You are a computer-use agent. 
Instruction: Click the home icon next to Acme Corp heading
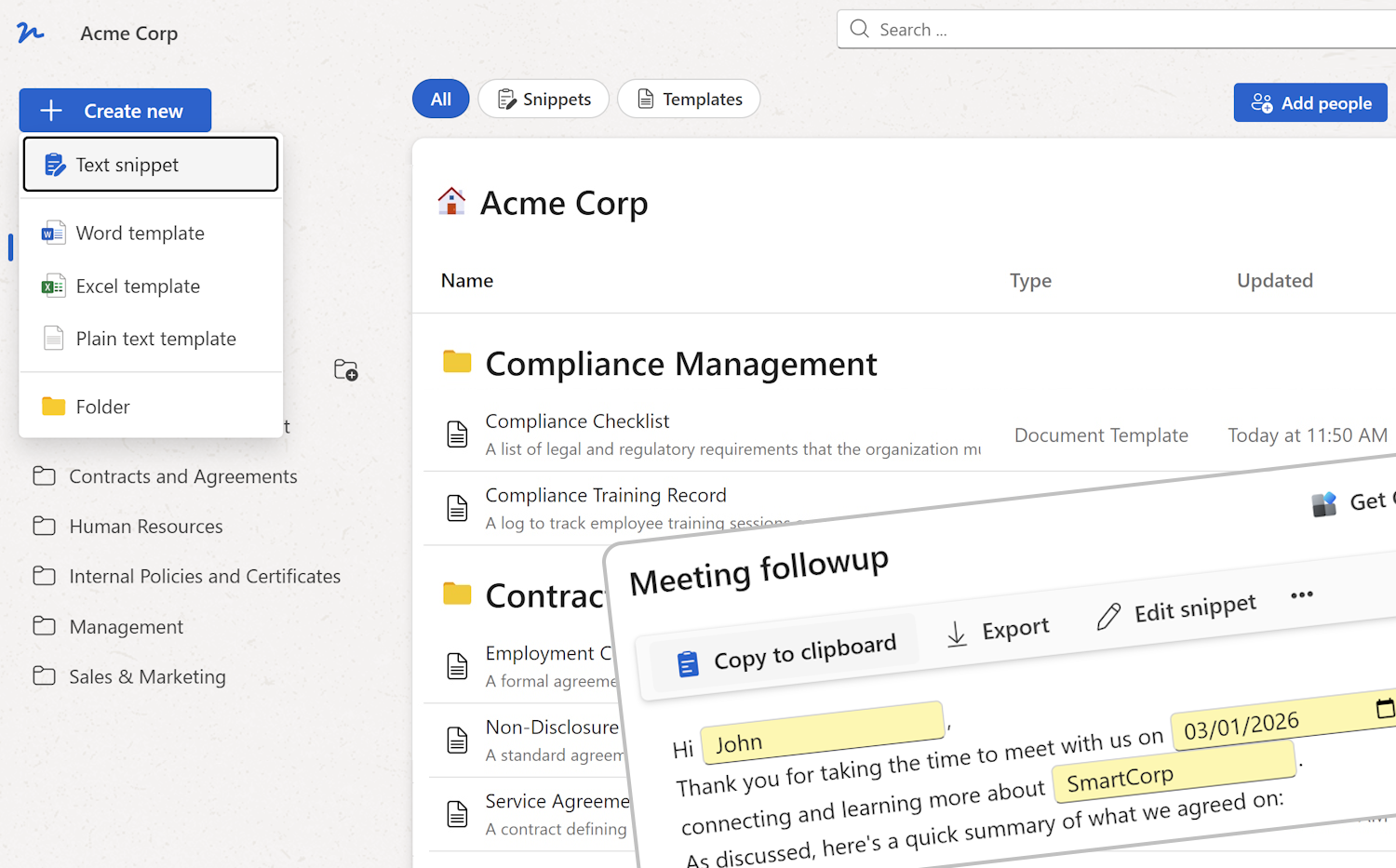point(451,201)
